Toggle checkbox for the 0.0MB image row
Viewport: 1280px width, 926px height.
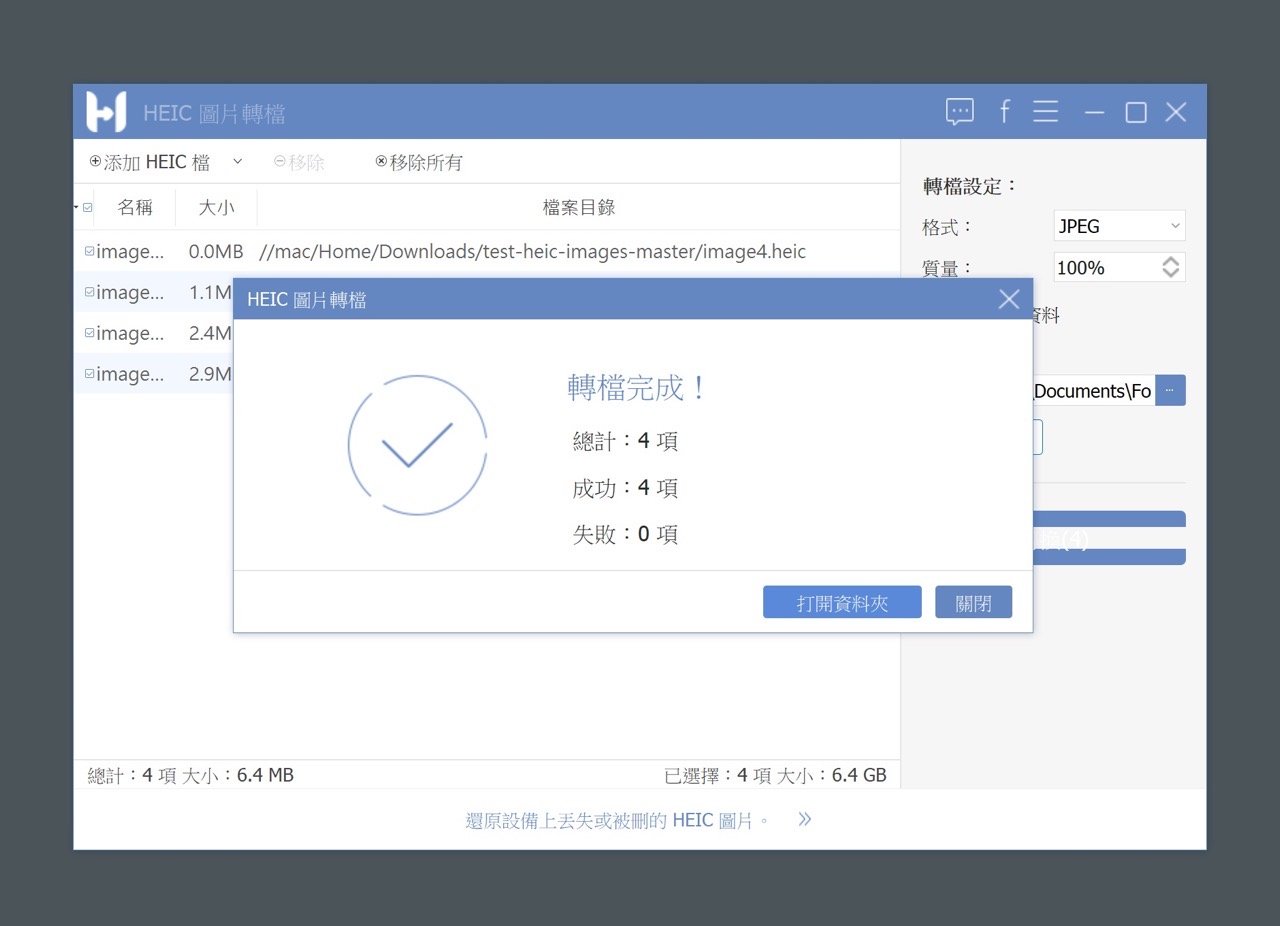[x=90, y=251]
